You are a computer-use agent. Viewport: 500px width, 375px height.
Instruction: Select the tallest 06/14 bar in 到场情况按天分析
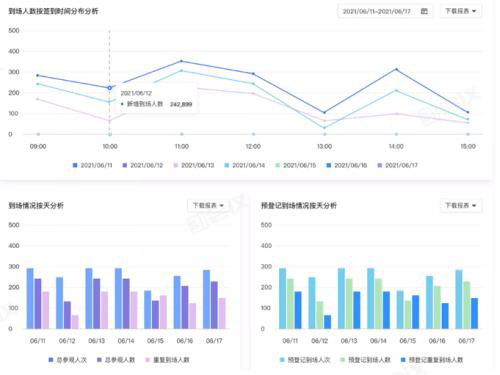coord(118,298)
